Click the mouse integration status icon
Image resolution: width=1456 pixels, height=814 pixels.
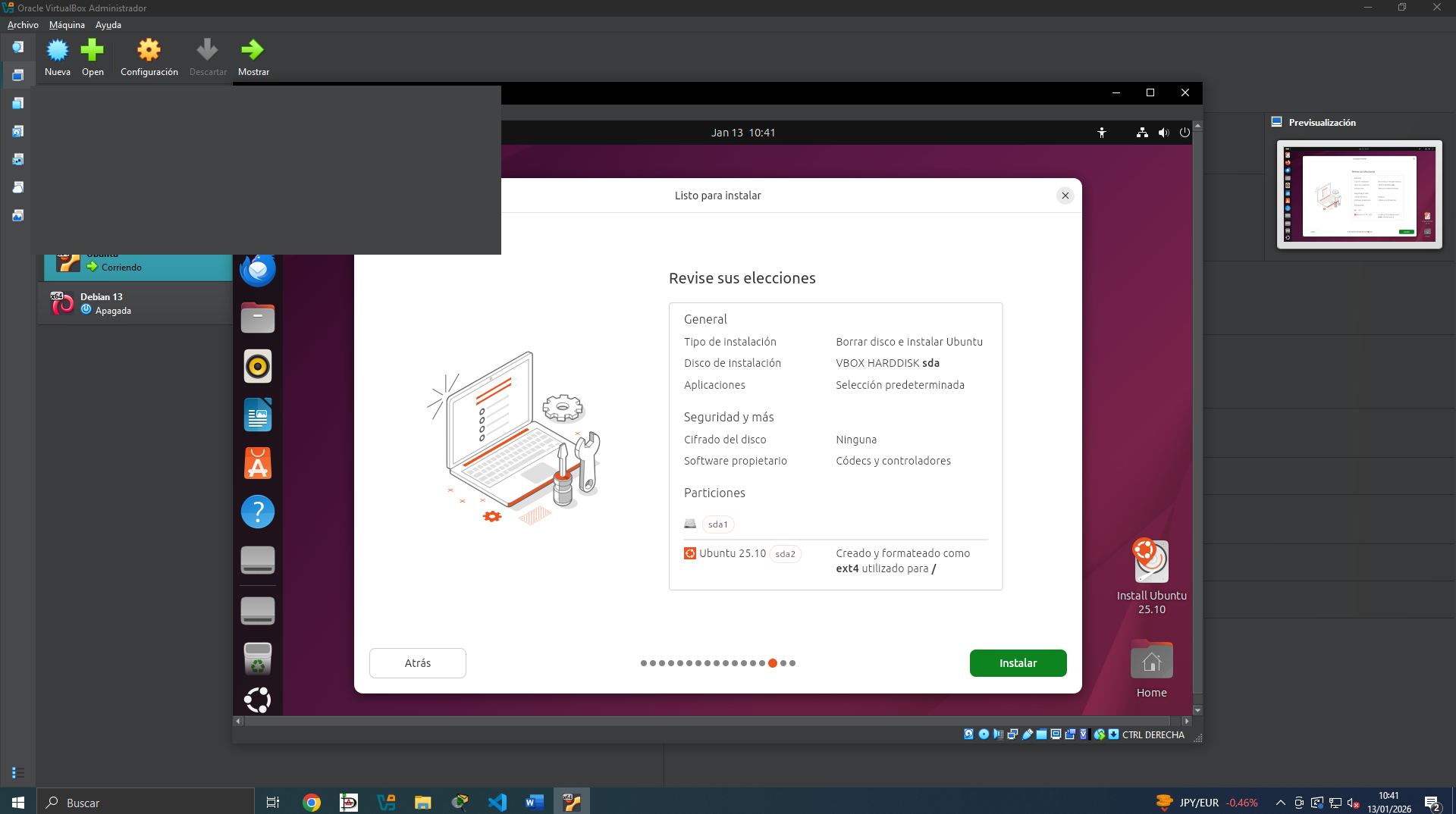pos(1099,734)
